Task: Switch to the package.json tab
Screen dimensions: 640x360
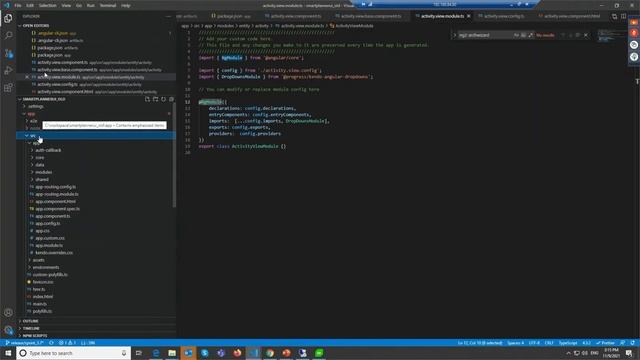Action: click(231, 16)
